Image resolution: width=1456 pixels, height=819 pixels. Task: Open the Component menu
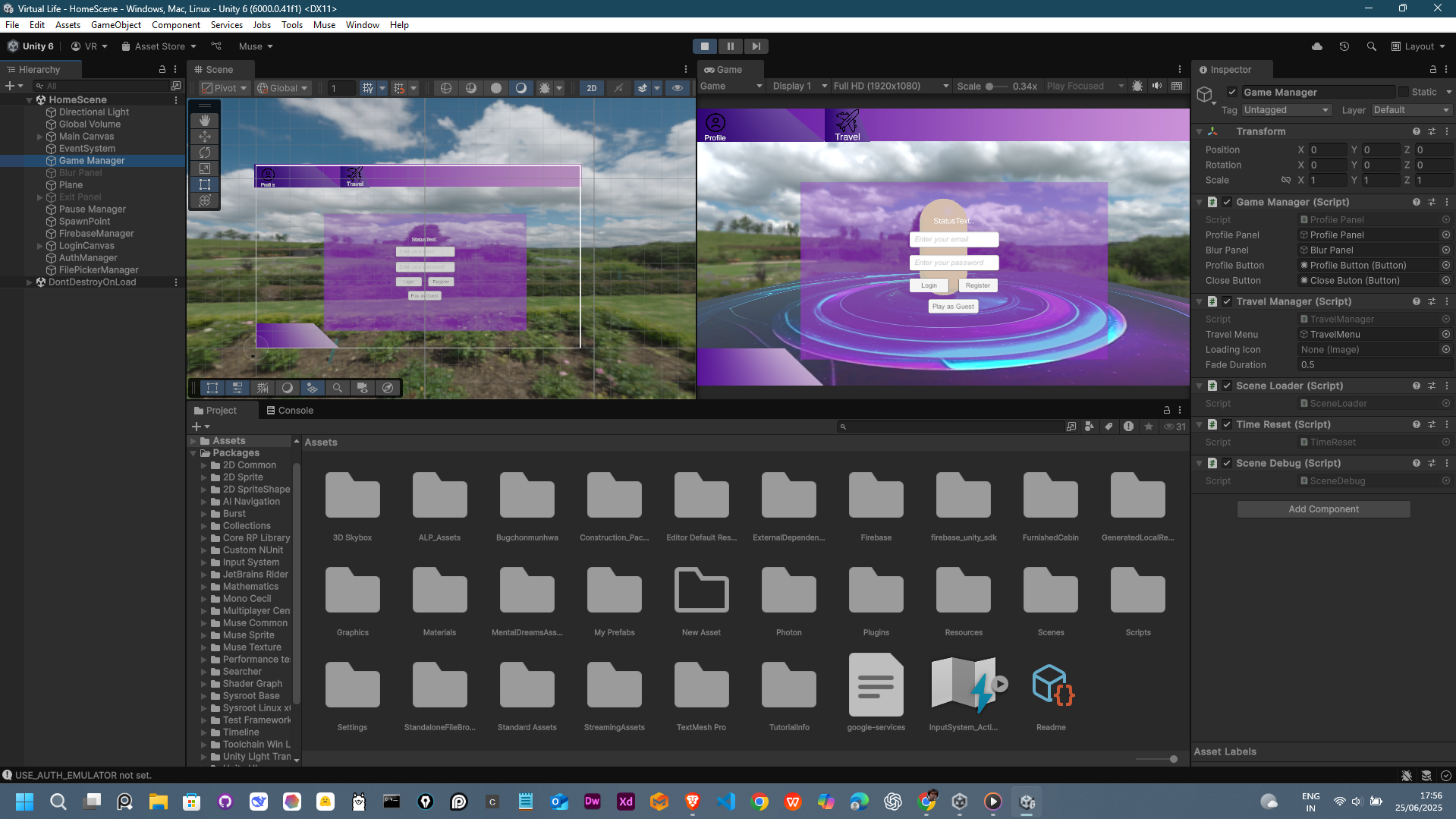coord(176,25)
